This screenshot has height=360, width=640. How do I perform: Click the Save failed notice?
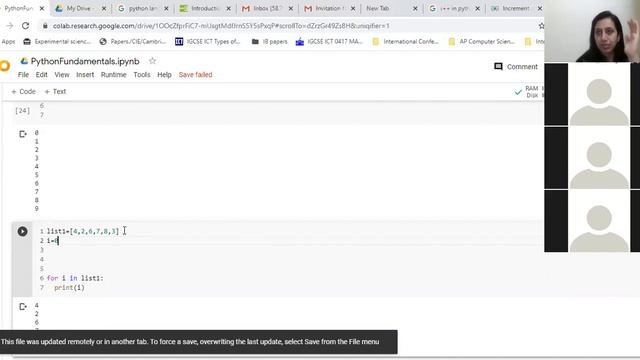pos(196,75)
